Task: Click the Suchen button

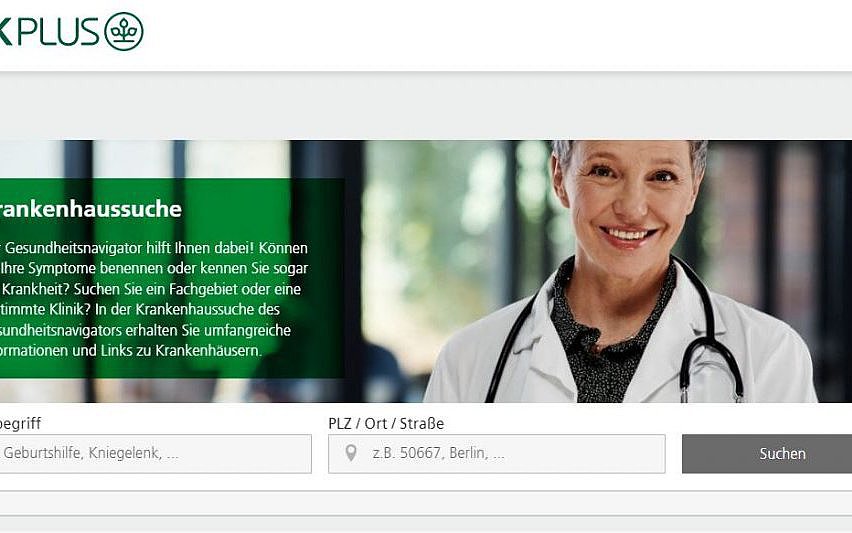Action: tap(767, 454)
